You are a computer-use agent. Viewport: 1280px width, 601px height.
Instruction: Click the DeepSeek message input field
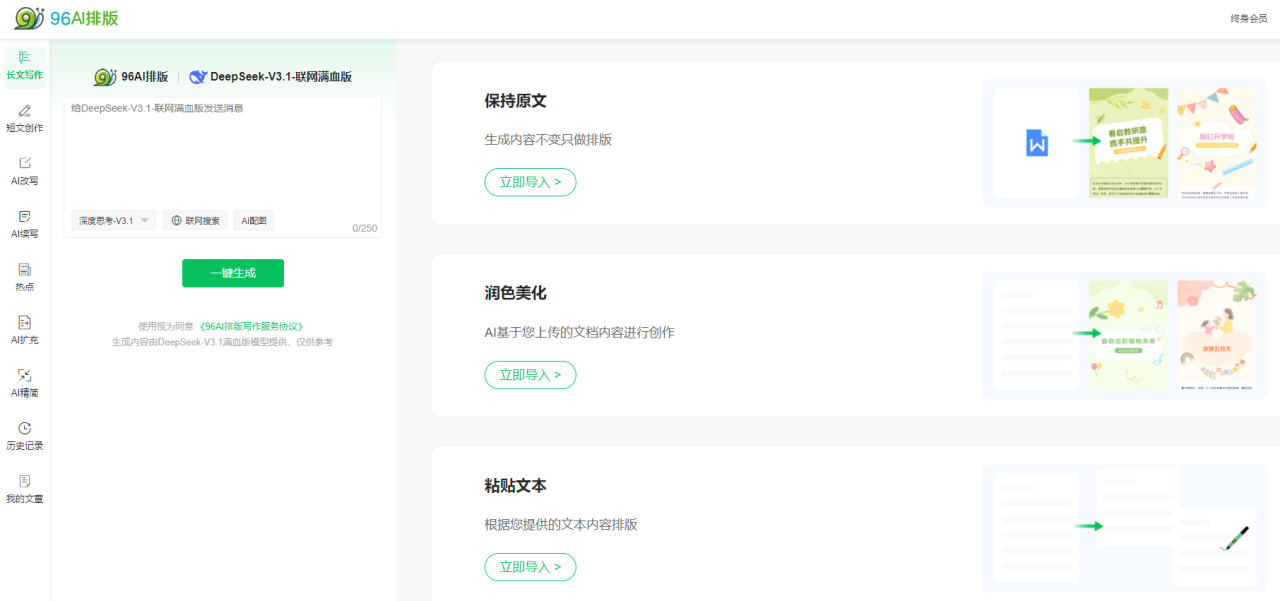pyautogui.click(x=222, y=150)
